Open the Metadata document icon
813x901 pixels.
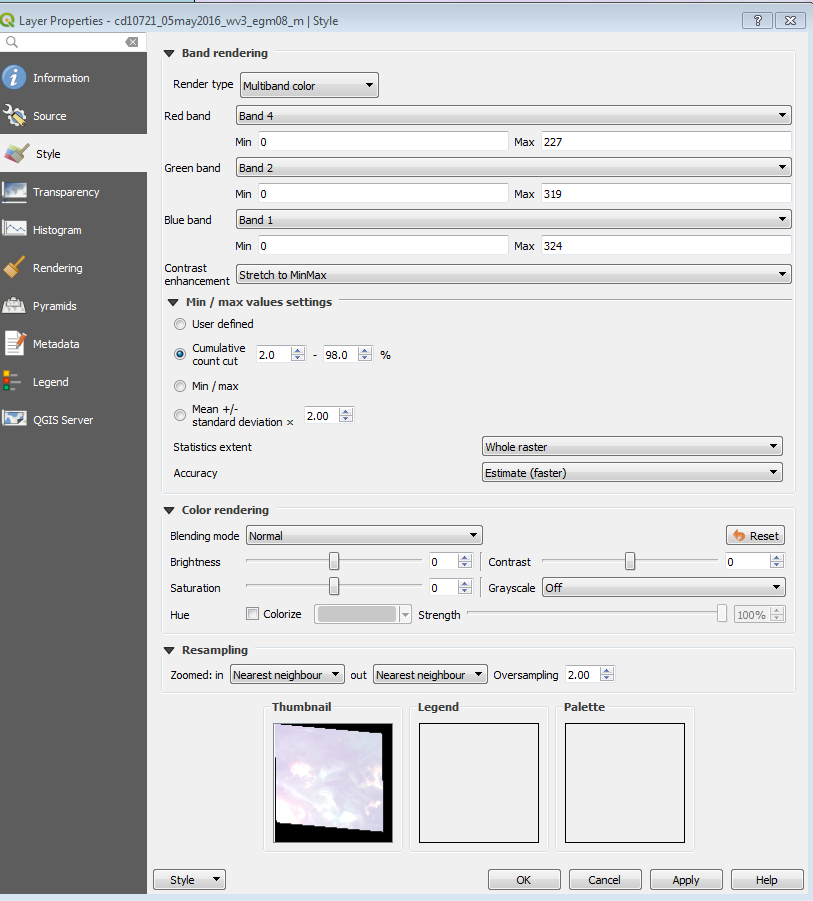click(x=14, y=344)
